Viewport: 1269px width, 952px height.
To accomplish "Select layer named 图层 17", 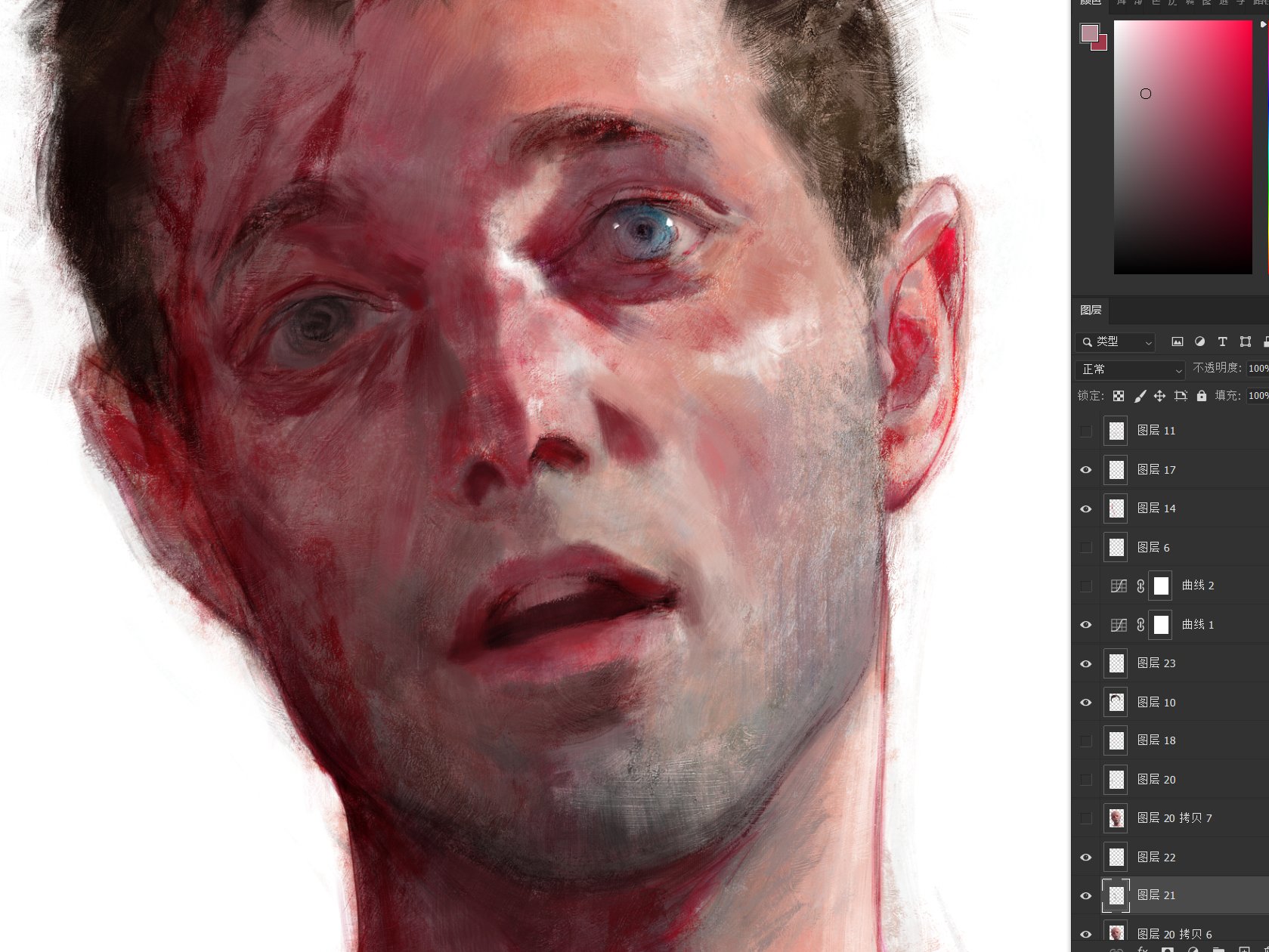I will click(1156, 470).
